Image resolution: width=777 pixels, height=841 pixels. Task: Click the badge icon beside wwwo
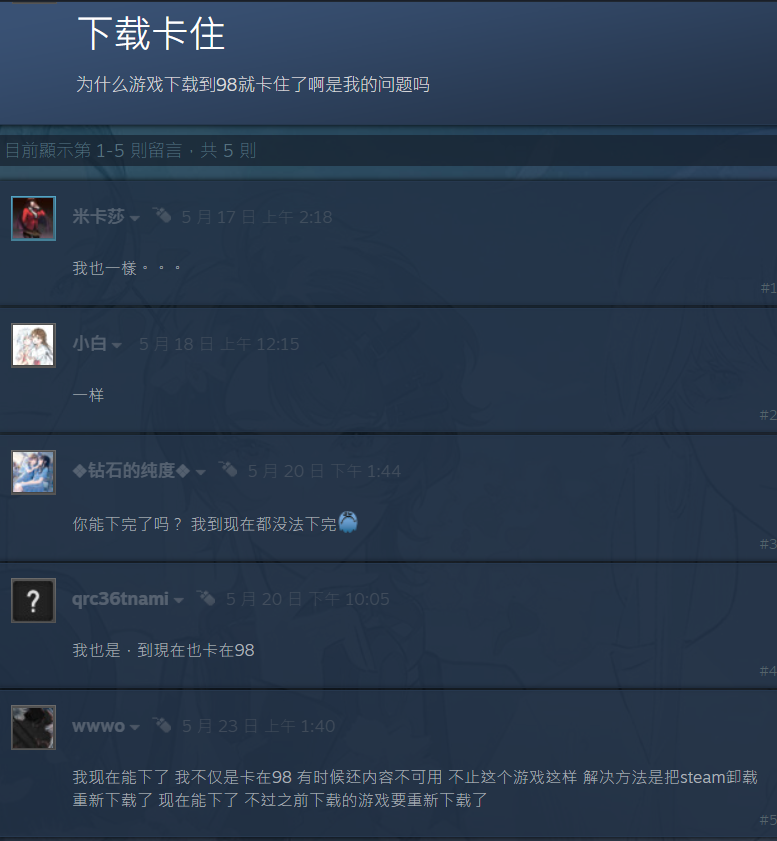161,724
